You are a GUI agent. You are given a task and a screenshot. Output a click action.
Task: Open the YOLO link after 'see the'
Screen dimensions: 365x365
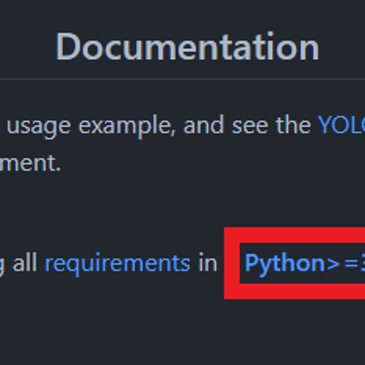(x=341, y=125)
